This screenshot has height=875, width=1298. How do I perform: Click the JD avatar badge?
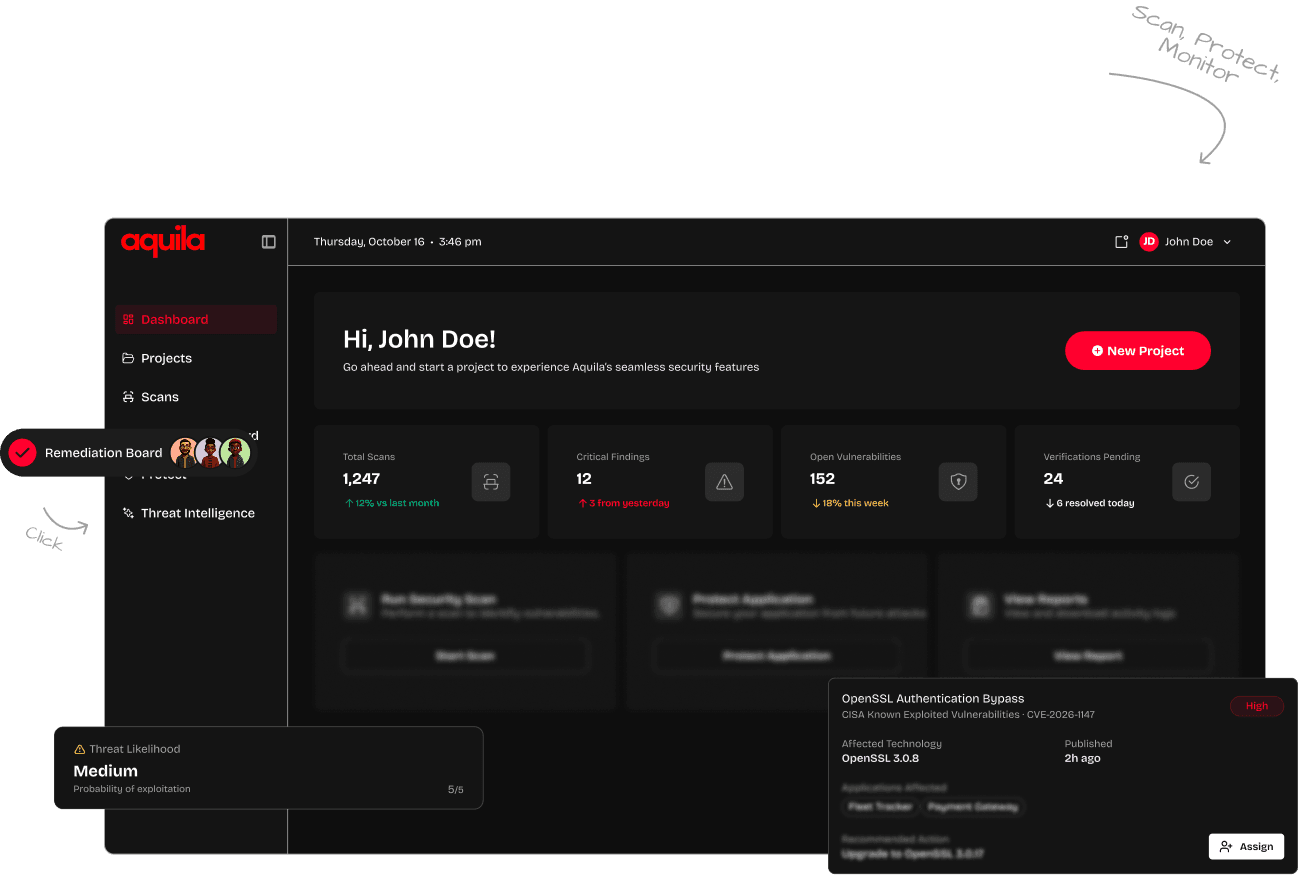coord(1149,242)
